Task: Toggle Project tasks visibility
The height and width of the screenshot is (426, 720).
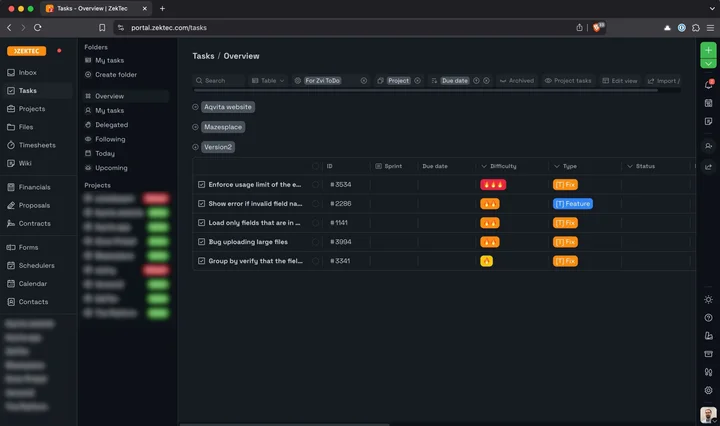Action: [x=568, y=81]
